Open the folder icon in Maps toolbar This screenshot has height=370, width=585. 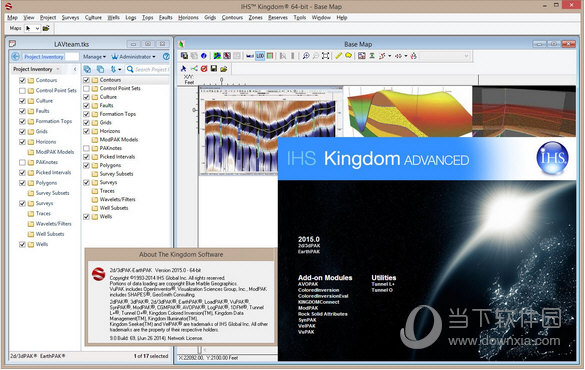[x=46, y=28]
